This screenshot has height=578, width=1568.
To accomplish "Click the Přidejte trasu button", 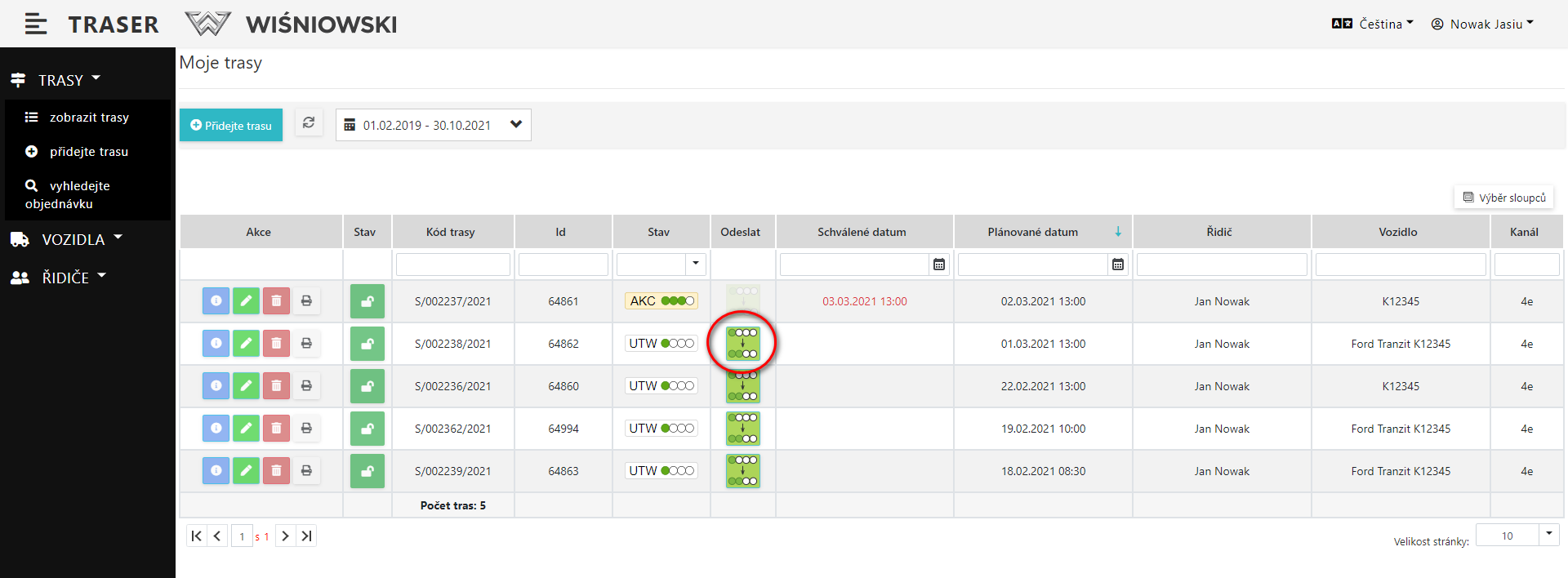I will point(231,125).
